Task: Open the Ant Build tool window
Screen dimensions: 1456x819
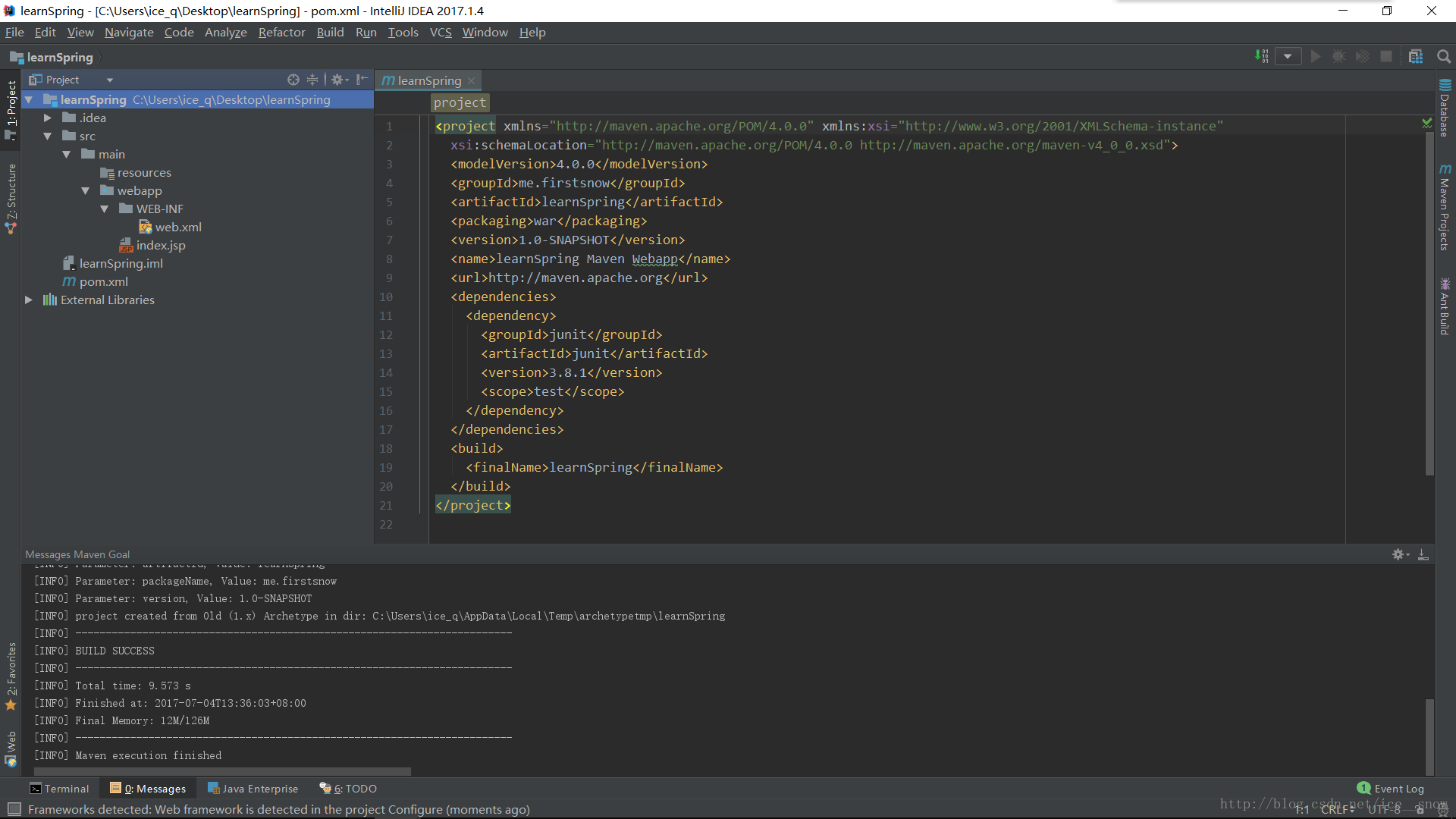Action: (x=1445, y=306)
